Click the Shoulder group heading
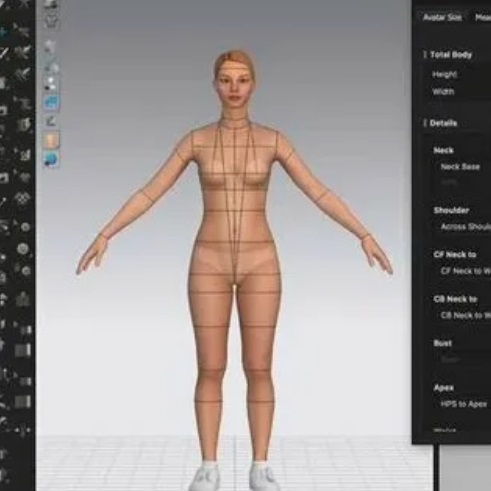 click(451, 210)
